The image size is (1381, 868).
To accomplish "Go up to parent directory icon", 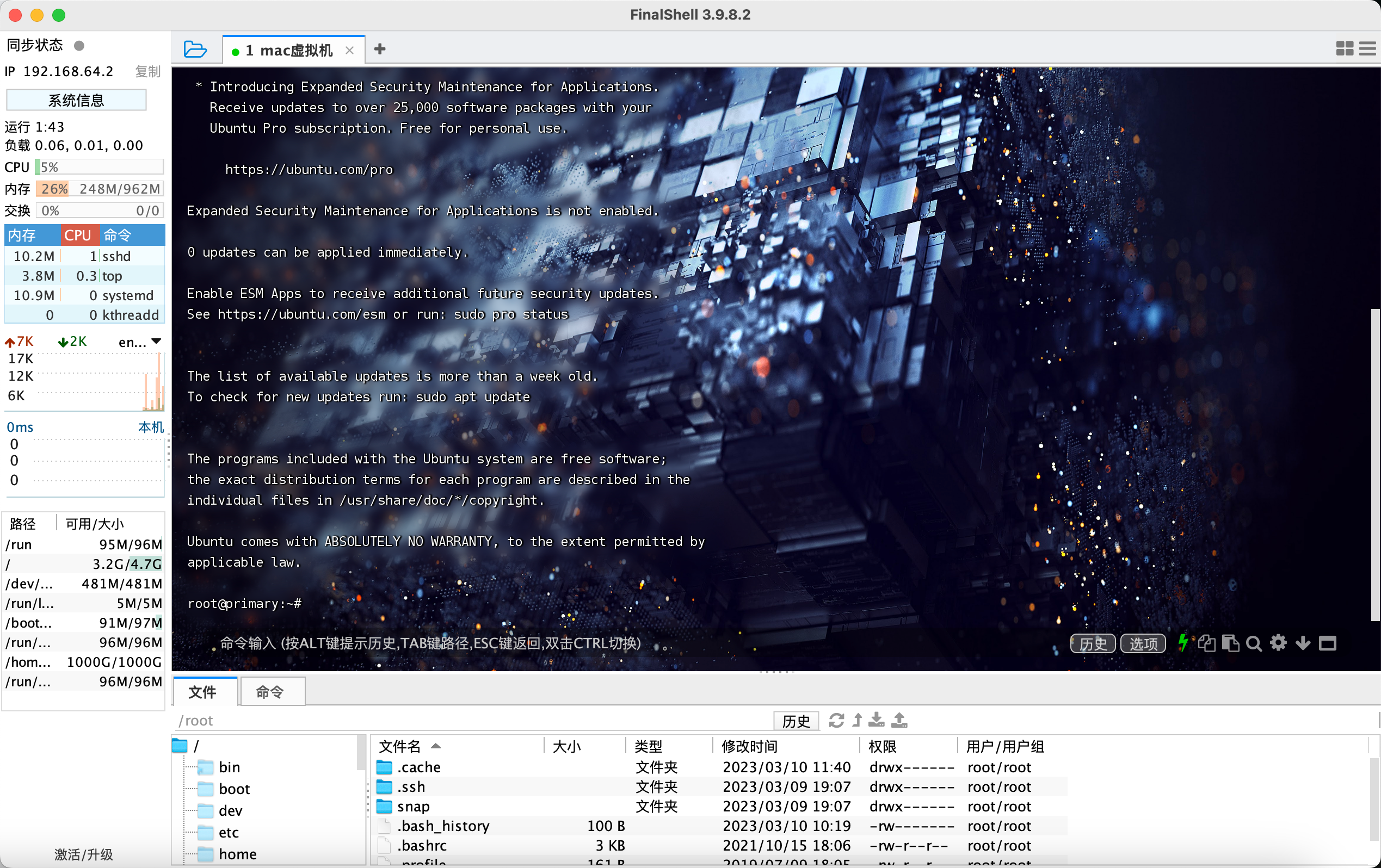I will (x=858, y=720).
